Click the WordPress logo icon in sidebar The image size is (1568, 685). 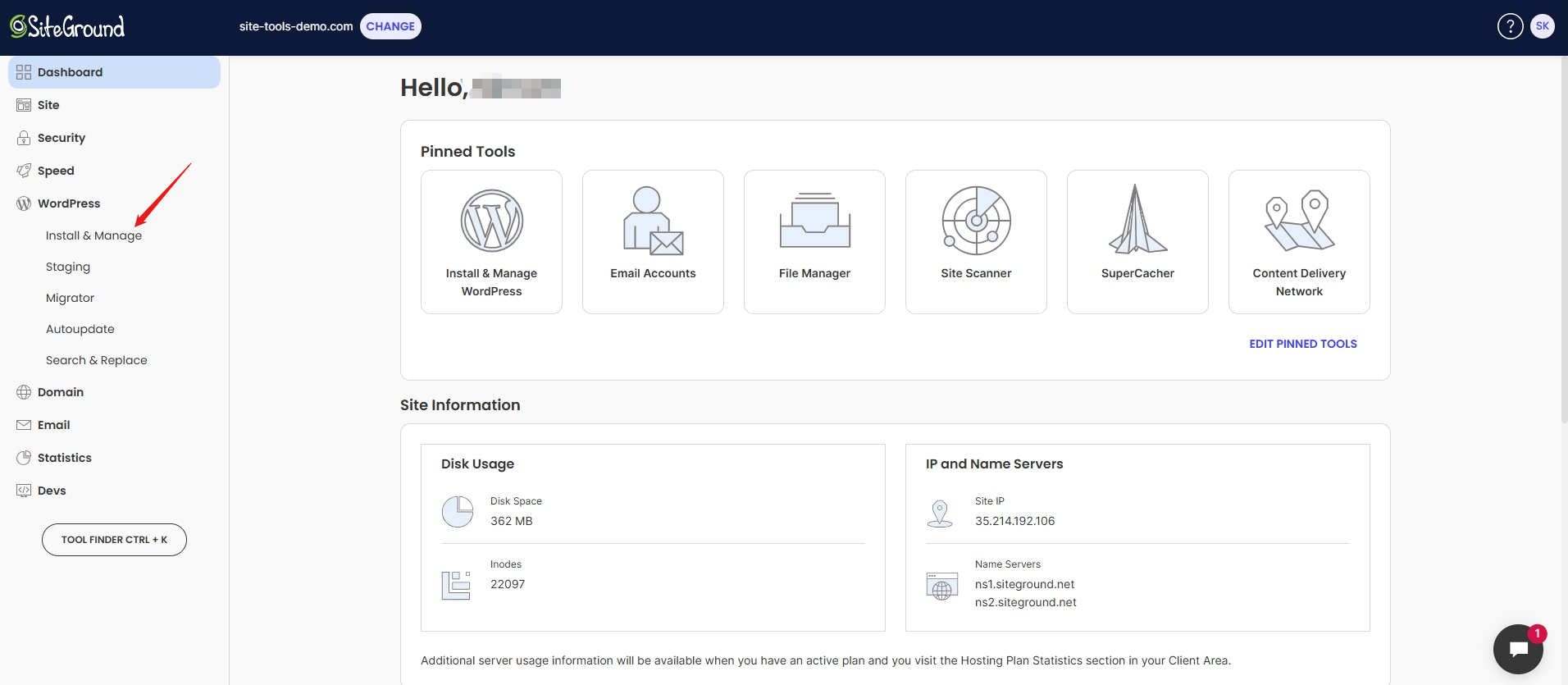[x=24, y=203]
